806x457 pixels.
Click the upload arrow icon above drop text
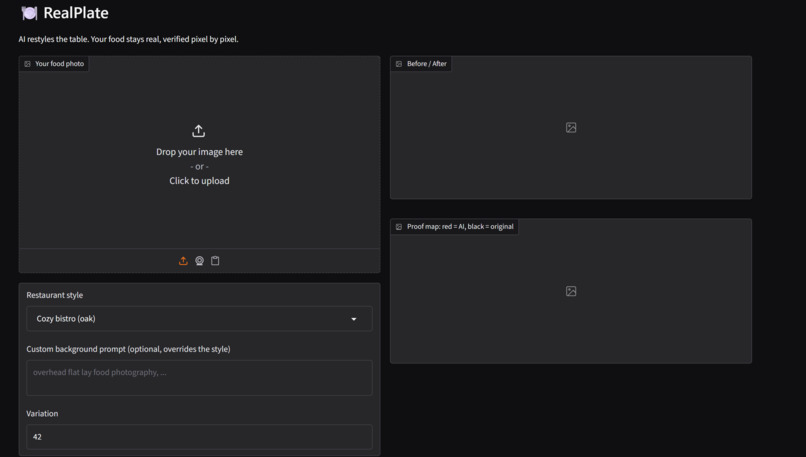[x=199, y=131]
